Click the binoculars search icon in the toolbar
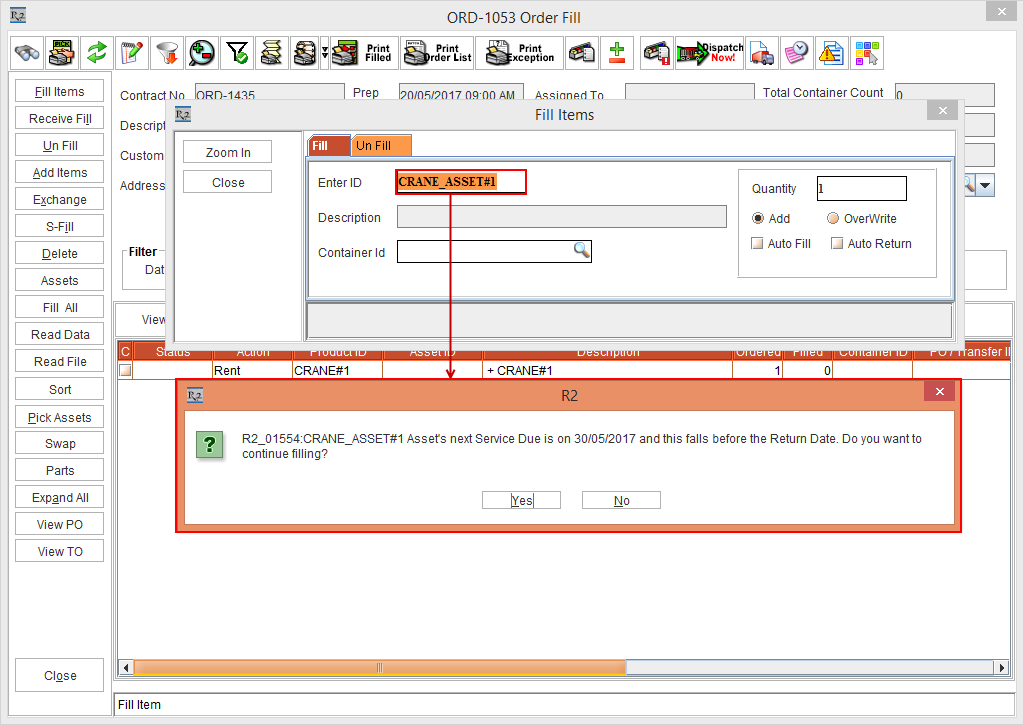The image size is (1024, 725). (x=27, y=53)
